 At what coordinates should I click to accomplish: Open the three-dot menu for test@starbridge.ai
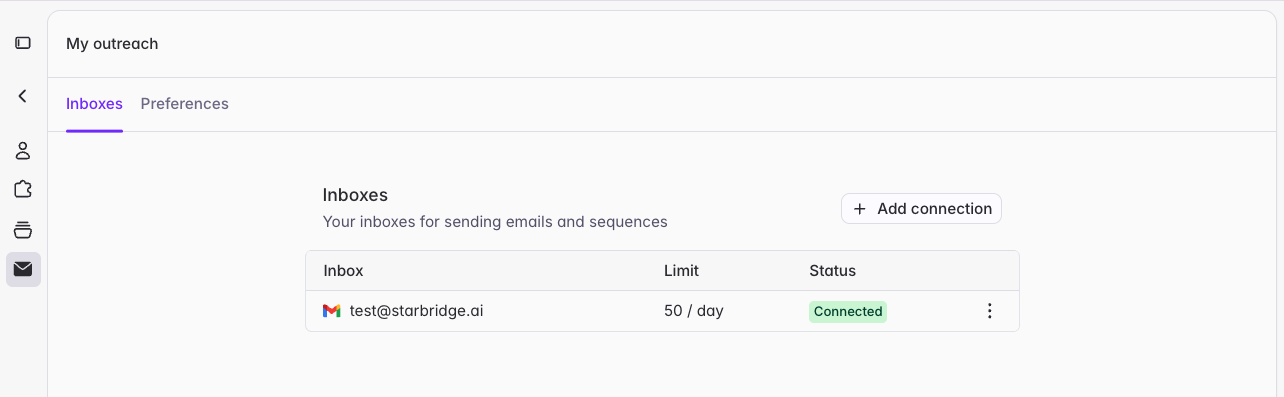(x=990, y=311)
